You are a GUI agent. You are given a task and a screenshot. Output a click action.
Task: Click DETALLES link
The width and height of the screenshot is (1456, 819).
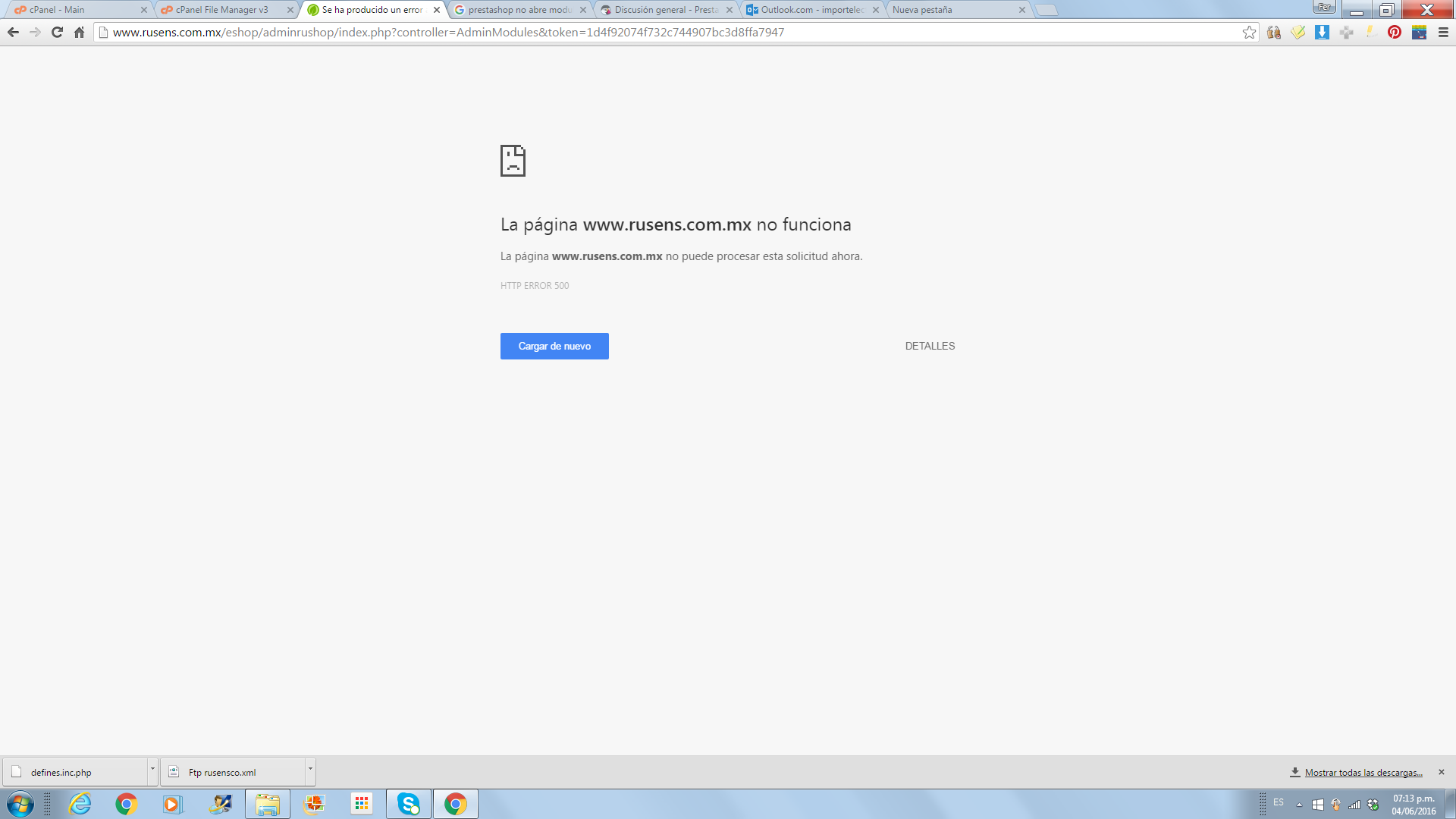tap(930, 346)
